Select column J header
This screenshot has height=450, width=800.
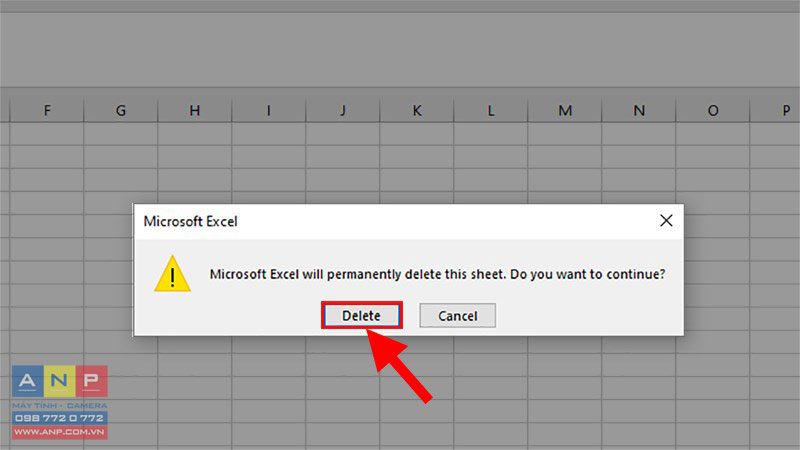[343, 110]
